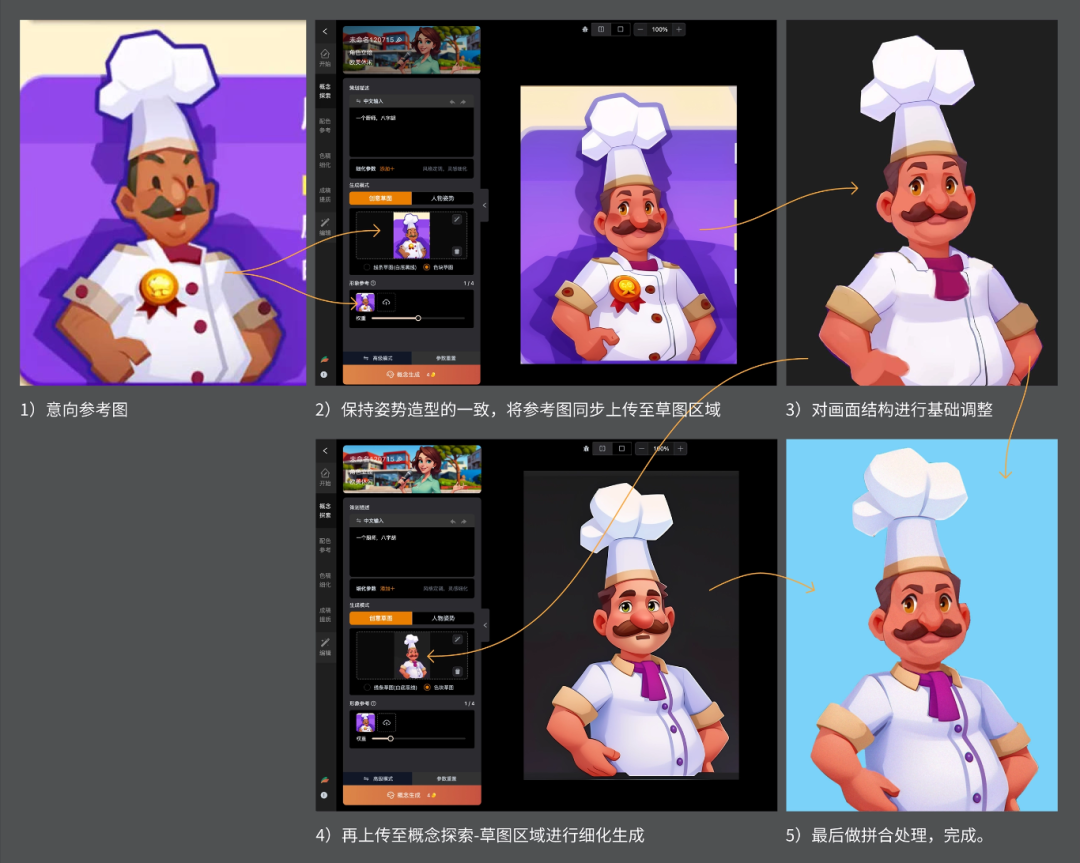Click the back arrow in the upper panel
This screenshot has height=863, width=1080.
[x=325, y=32]
